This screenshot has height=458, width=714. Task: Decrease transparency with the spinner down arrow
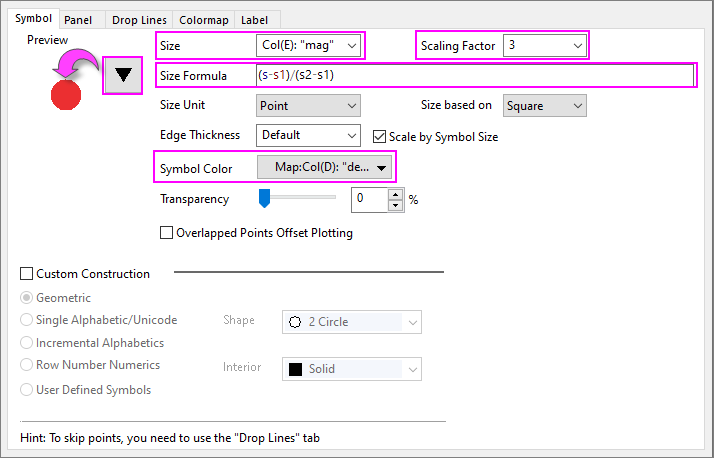tap(395, 205)
